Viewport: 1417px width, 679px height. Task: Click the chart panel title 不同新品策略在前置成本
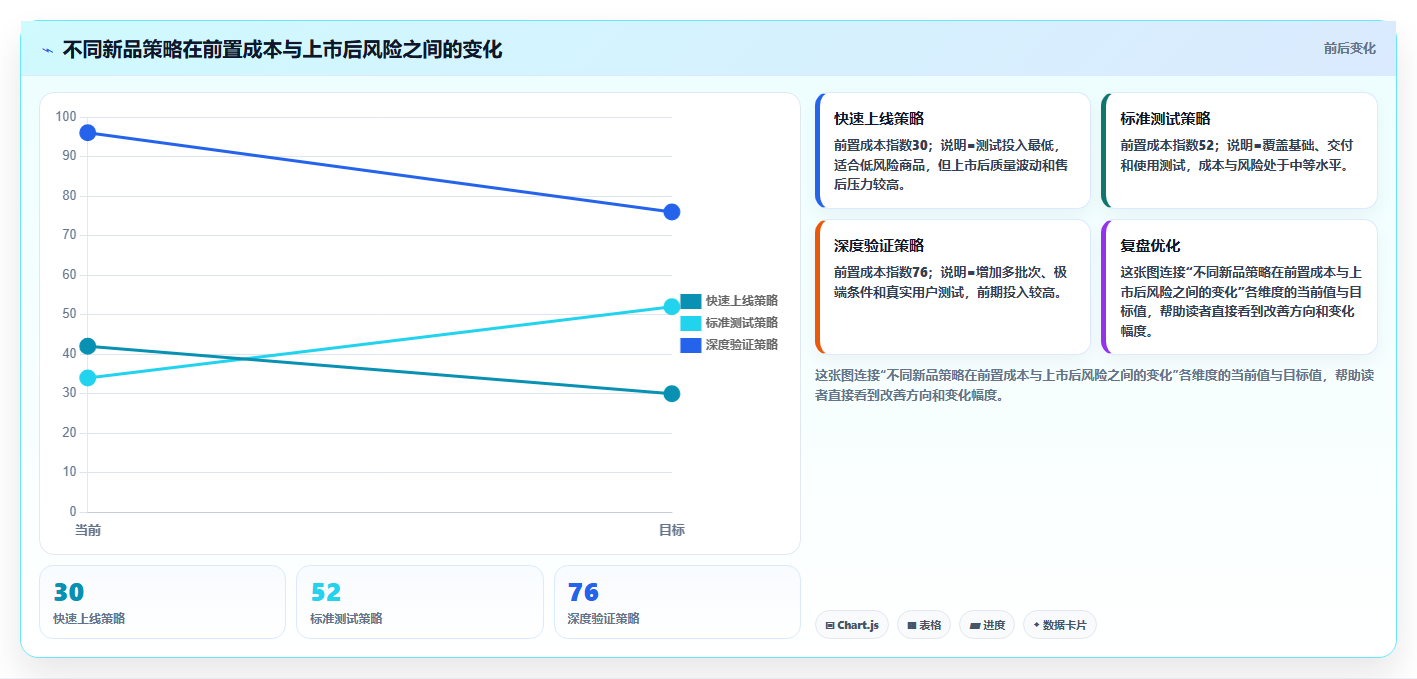(x=282, y=50)
